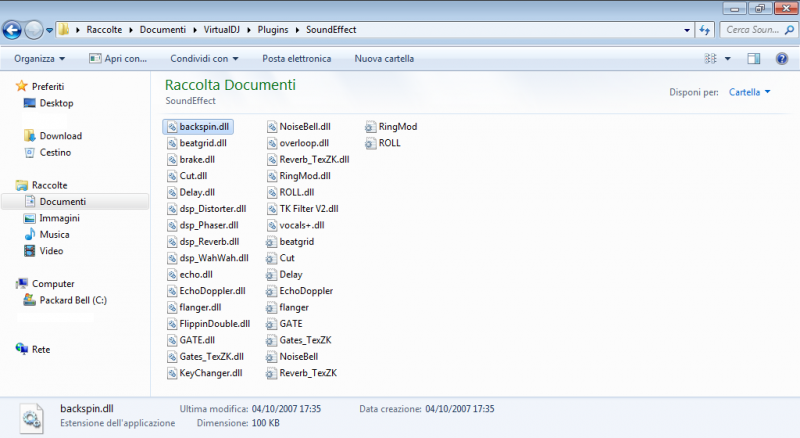
Task: Change view with the view icon
Action: coord(710,59)
